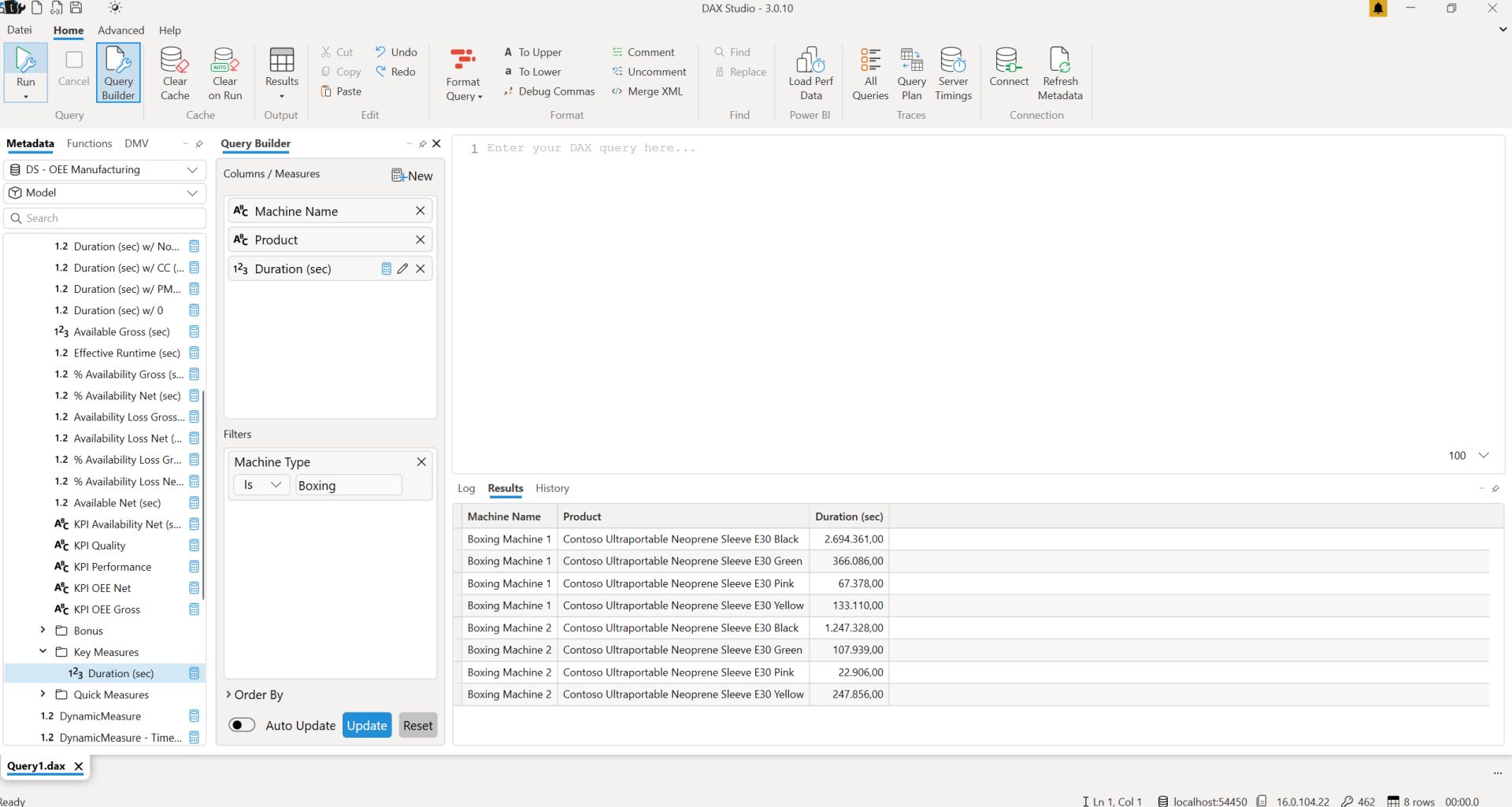Delete the Machine Type filter
Viewport: 1512px width, 807px height.
[x=421, y=461]
